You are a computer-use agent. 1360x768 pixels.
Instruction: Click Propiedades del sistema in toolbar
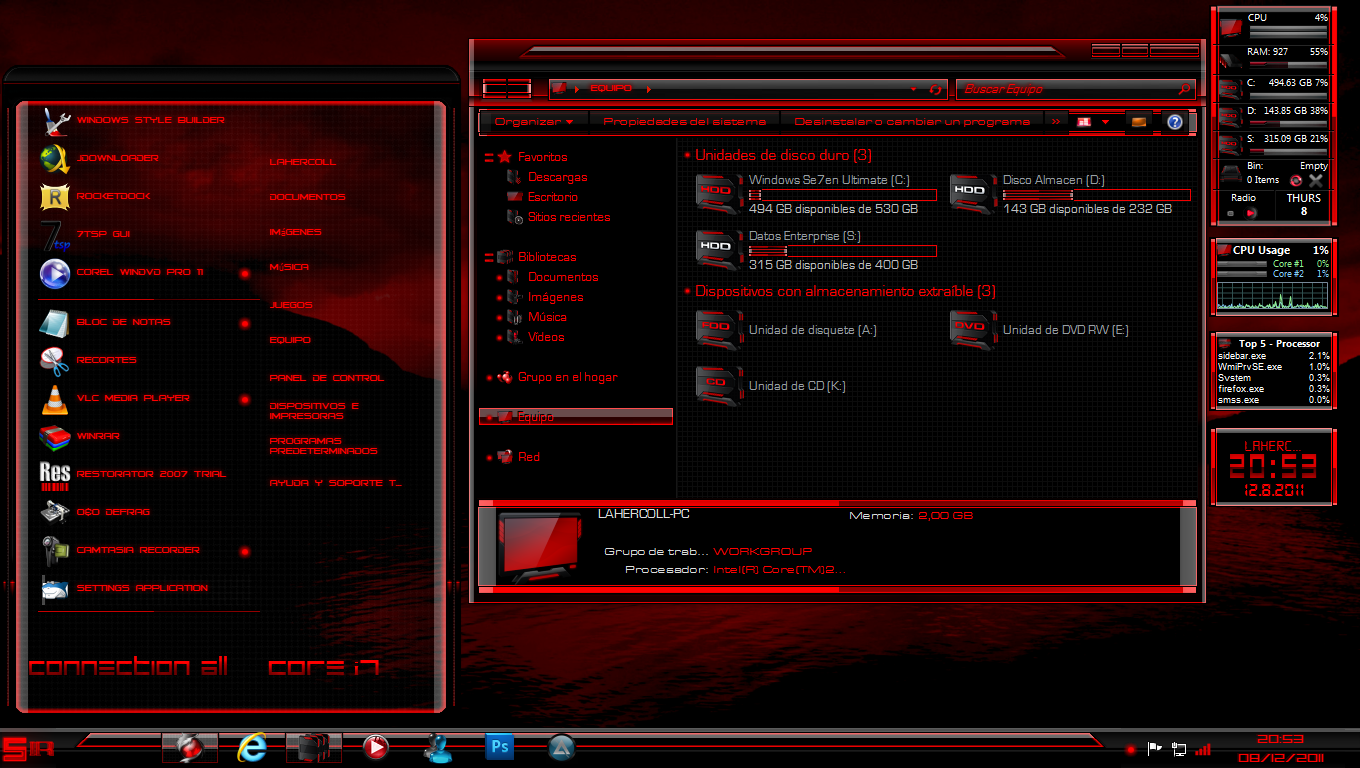[684, 122]
